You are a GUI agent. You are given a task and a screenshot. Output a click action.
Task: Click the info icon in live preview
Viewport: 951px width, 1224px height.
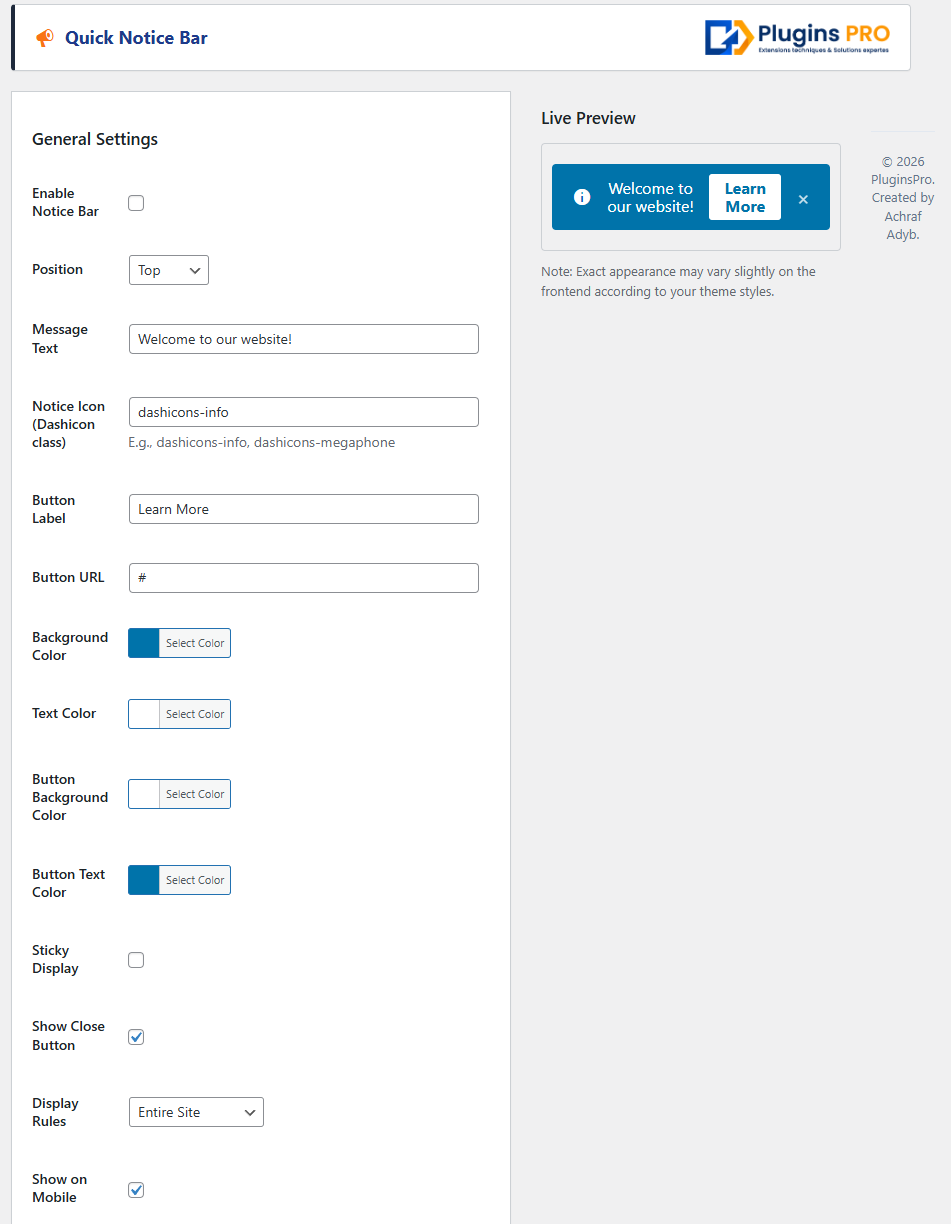click(582, 197)
